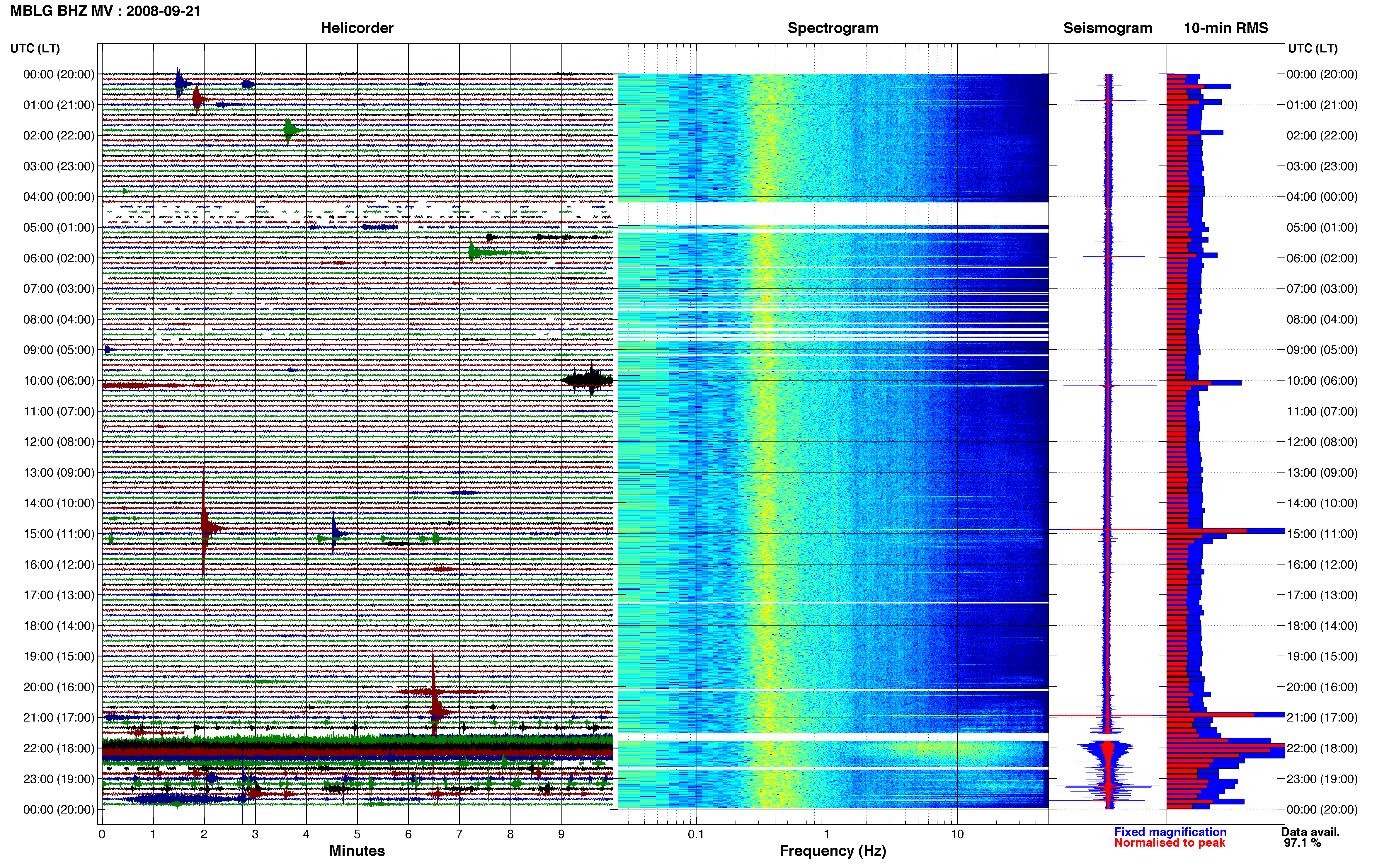Click the plot title MBLG BHZ MV : 2008-09-21
This screenshot has height=868, width=1389.
click(106, 11)
